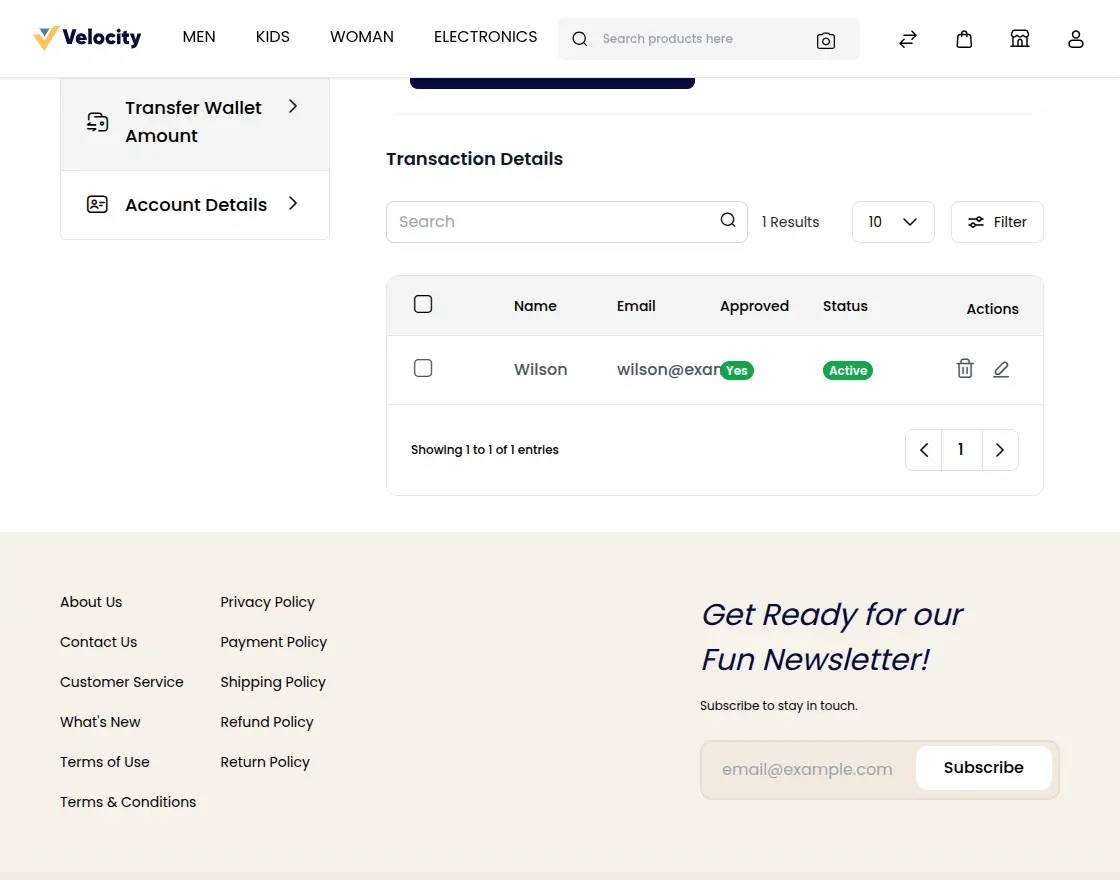This screenshot has height=880, width=1120.
Task: Open the ELECTRONICS menu
Action: [485, 37]
